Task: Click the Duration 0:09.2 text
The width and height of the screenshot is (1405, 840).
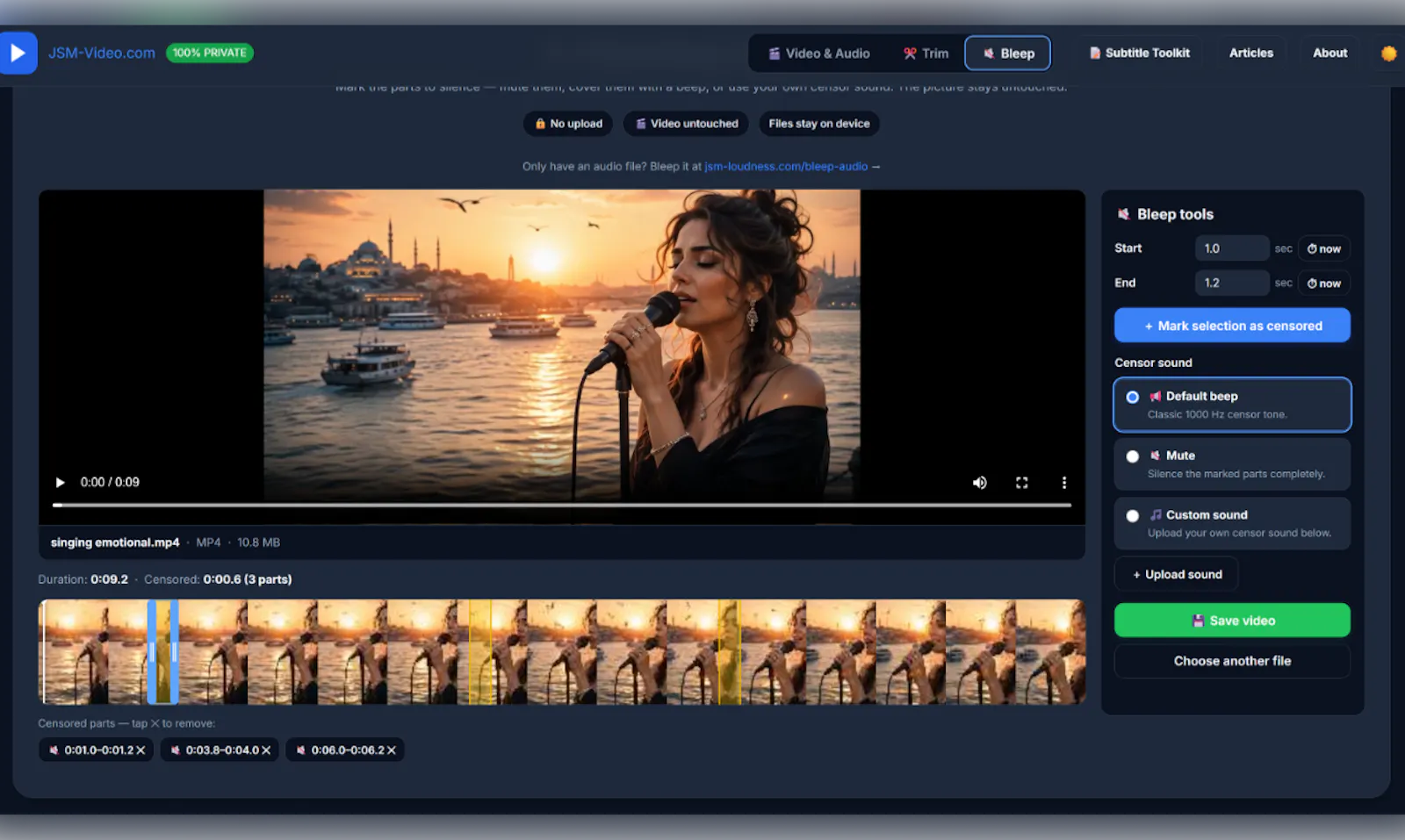Action: [x=83, y=579]
